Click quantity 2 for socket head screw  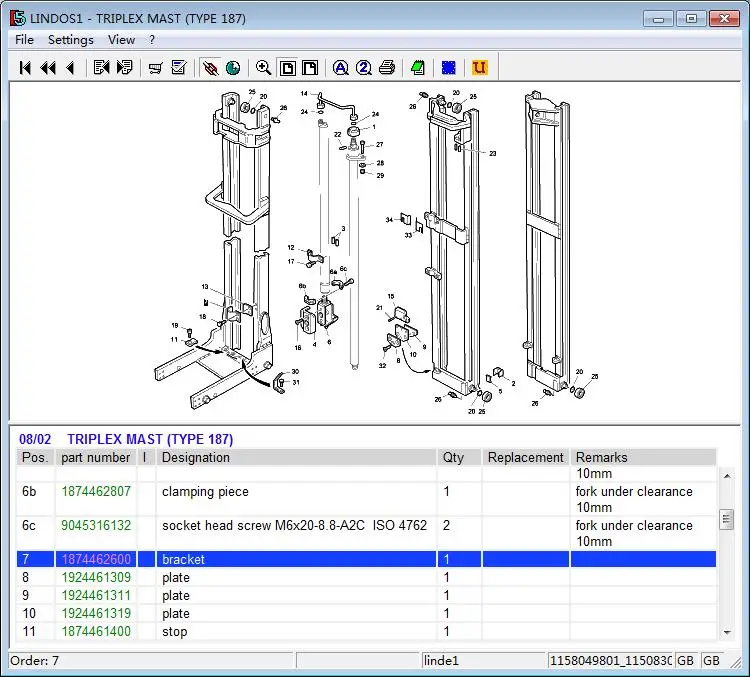pos(446,525)
